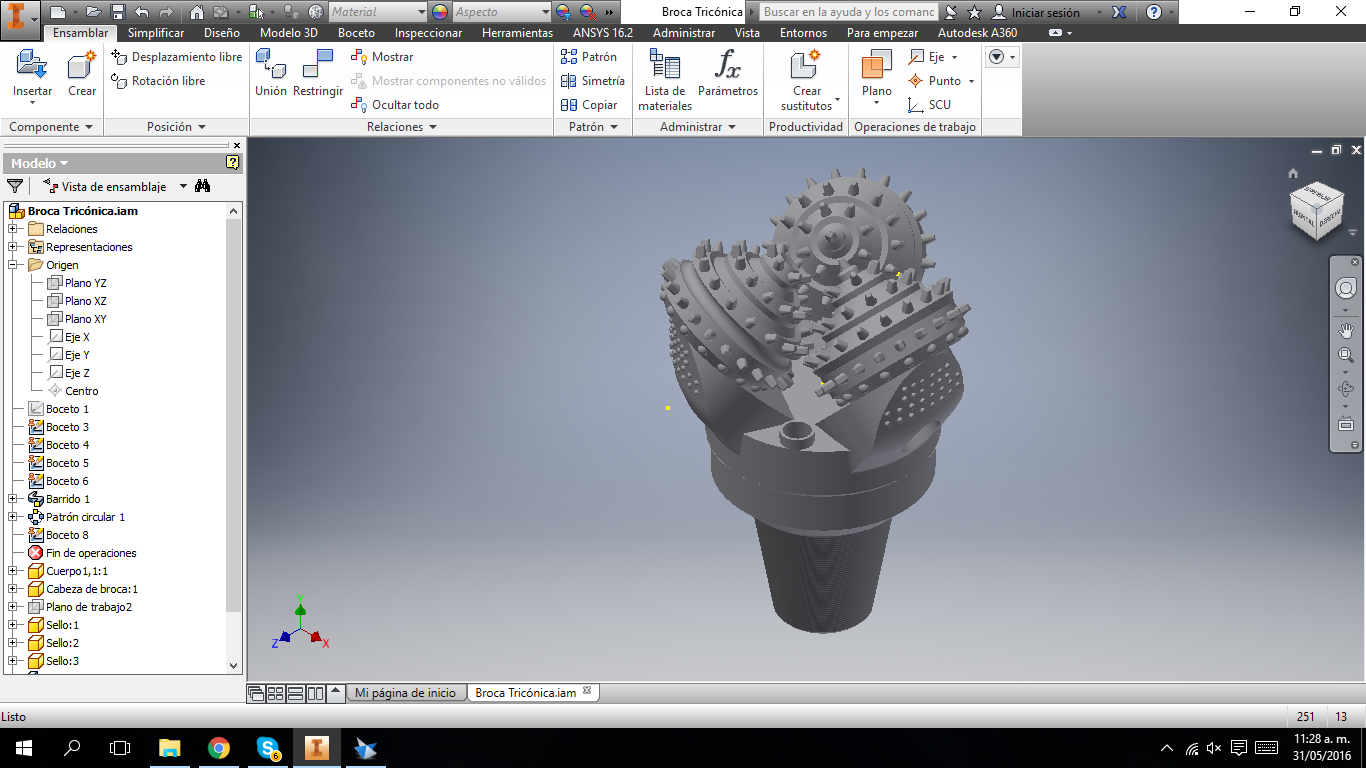
Task: Open the Material dropdown
Action: tap(378, 12)
